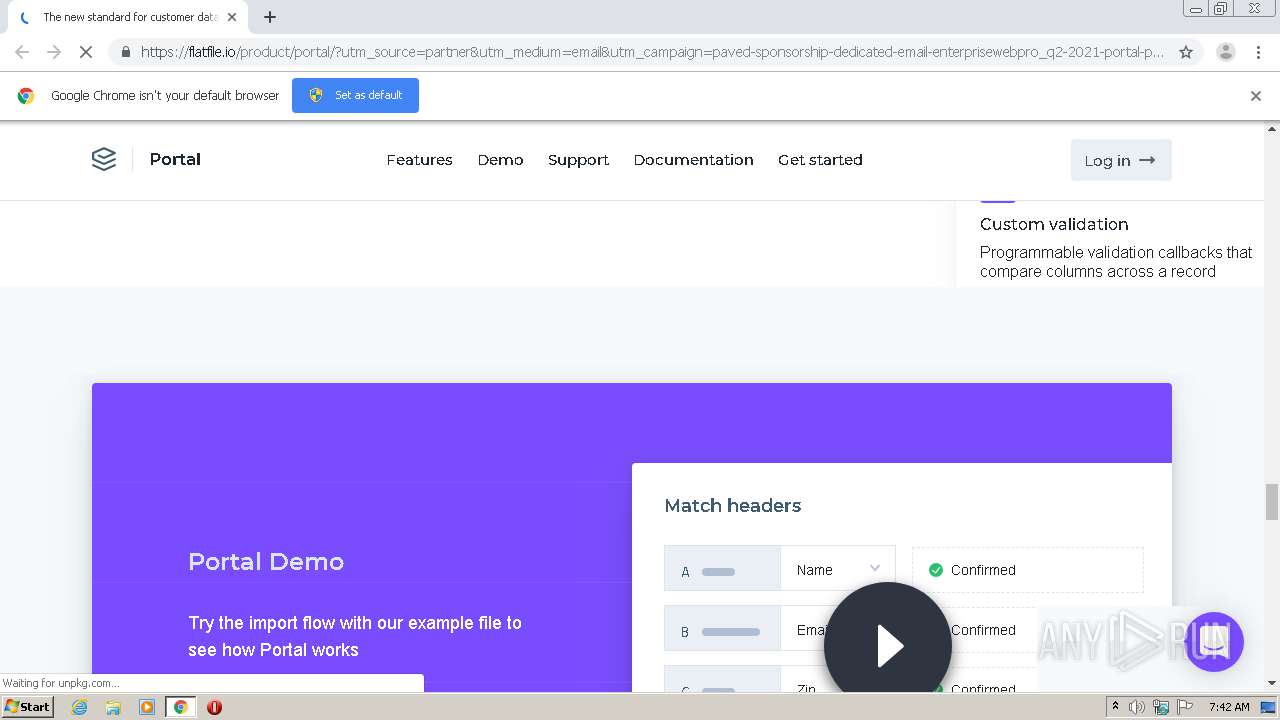Click the Custom validation heading

[1054, 224]
